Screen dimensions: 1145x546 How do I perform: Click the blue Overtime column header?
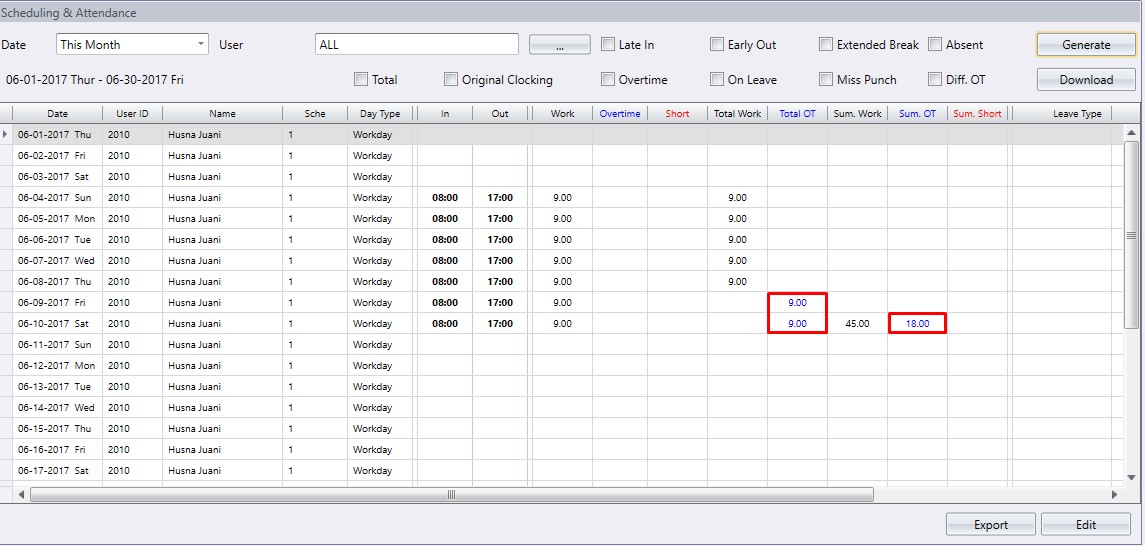[x=620, y=114]
